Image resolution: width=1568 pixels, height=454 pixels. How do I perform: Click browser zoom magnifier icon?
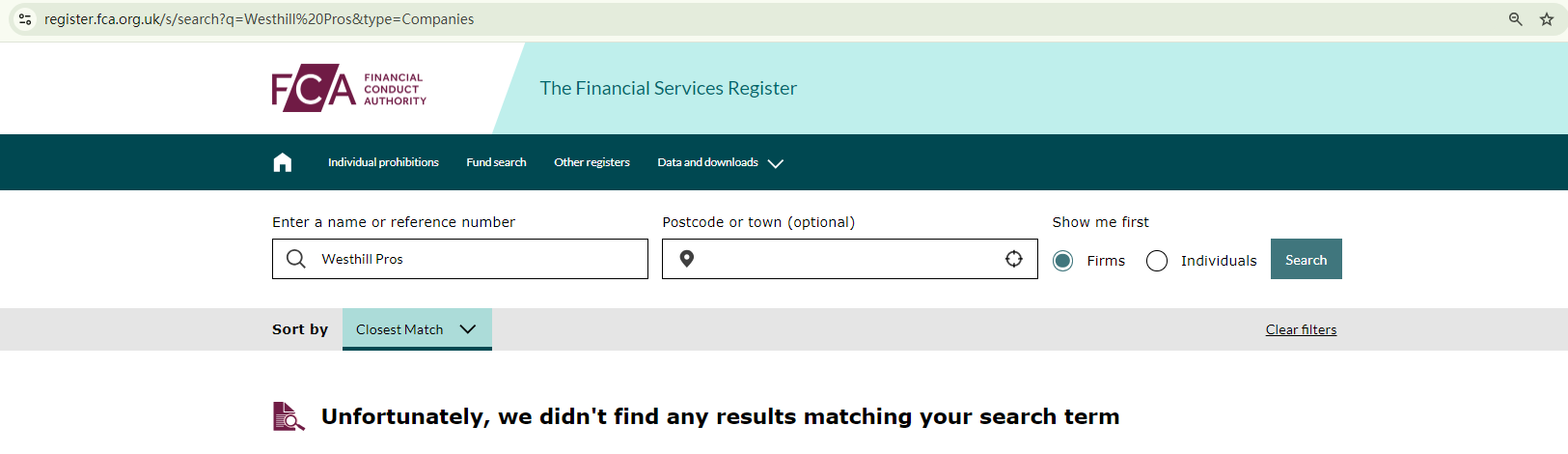[x=1516, y=19]
